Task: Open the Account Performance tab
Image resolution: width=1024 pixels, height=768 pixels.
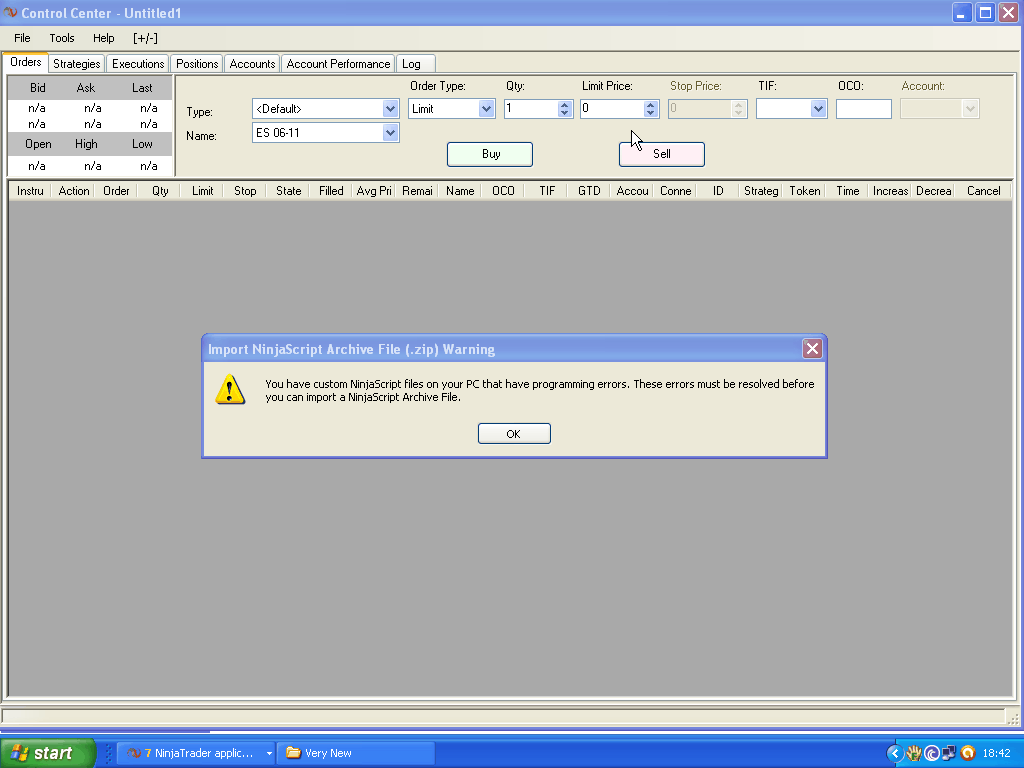Action: click(x=338, y=63)
